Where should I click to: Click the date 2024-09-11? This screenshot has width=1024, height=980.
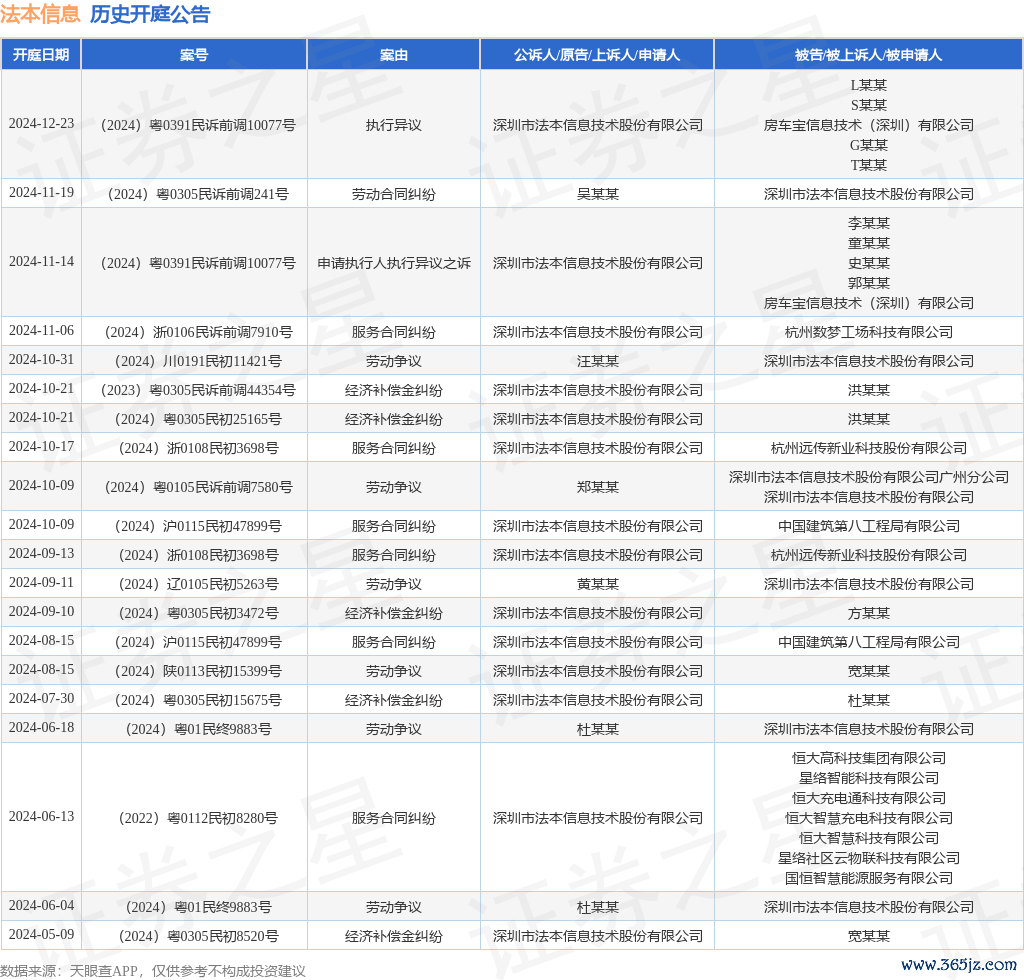tap(41, 582)
